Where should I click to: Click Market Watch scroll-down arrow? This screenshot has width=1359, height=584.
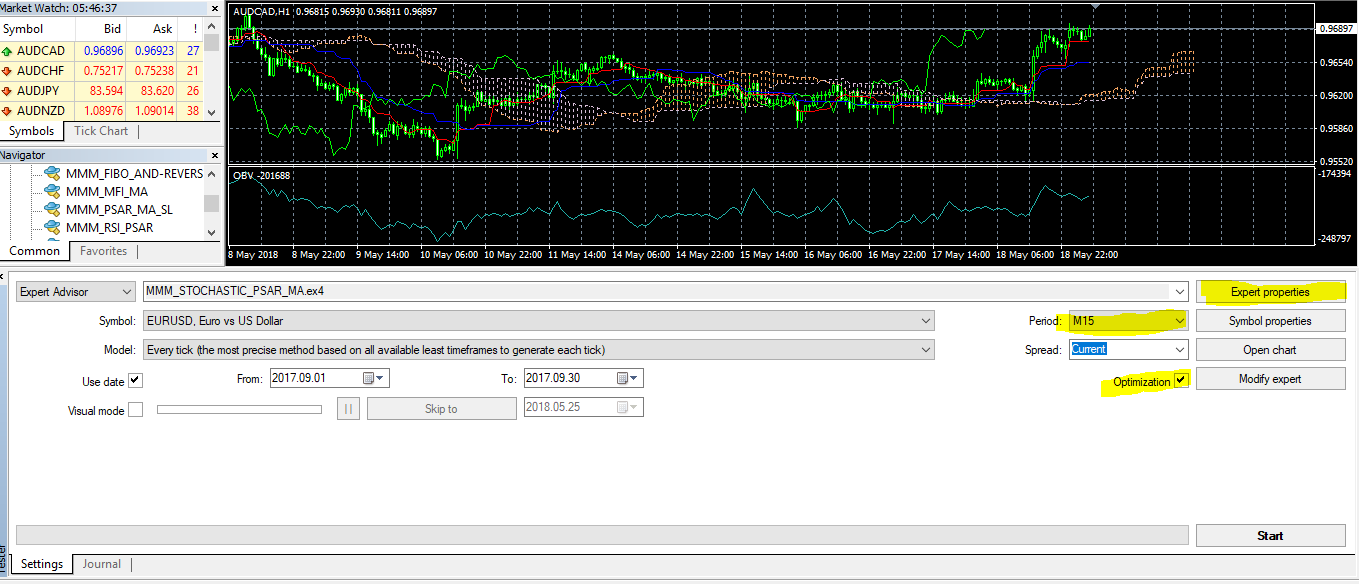pos(211,111)
